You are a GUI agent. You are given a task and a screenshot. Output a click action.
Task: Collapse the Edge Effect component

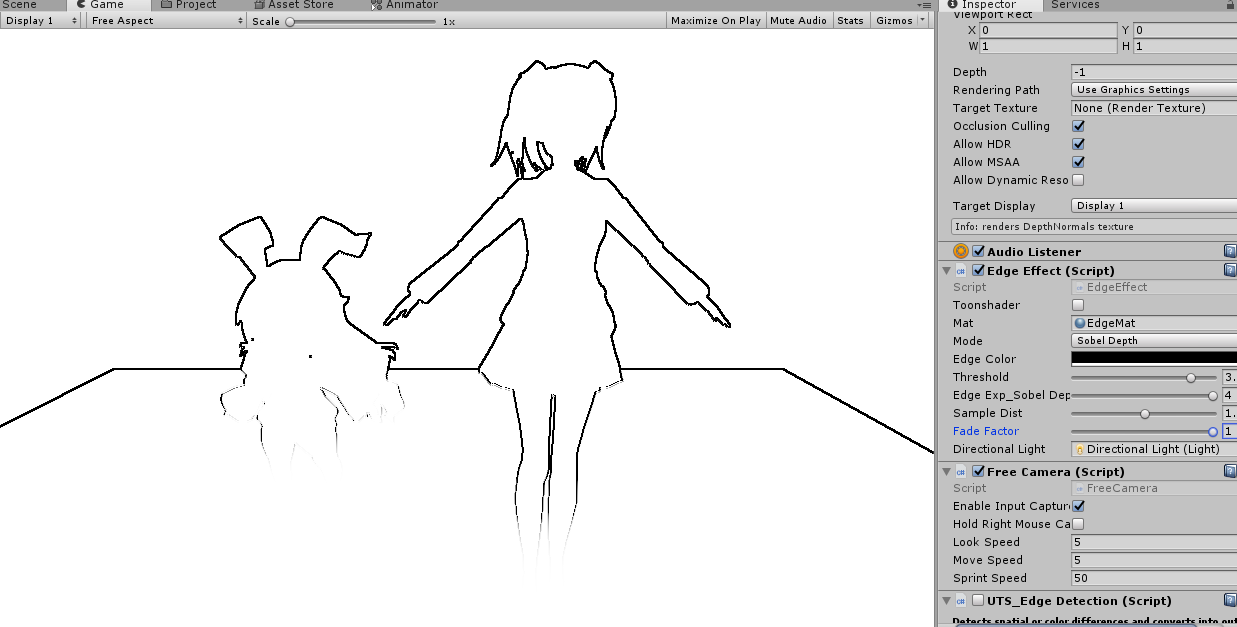pos(946,270)
